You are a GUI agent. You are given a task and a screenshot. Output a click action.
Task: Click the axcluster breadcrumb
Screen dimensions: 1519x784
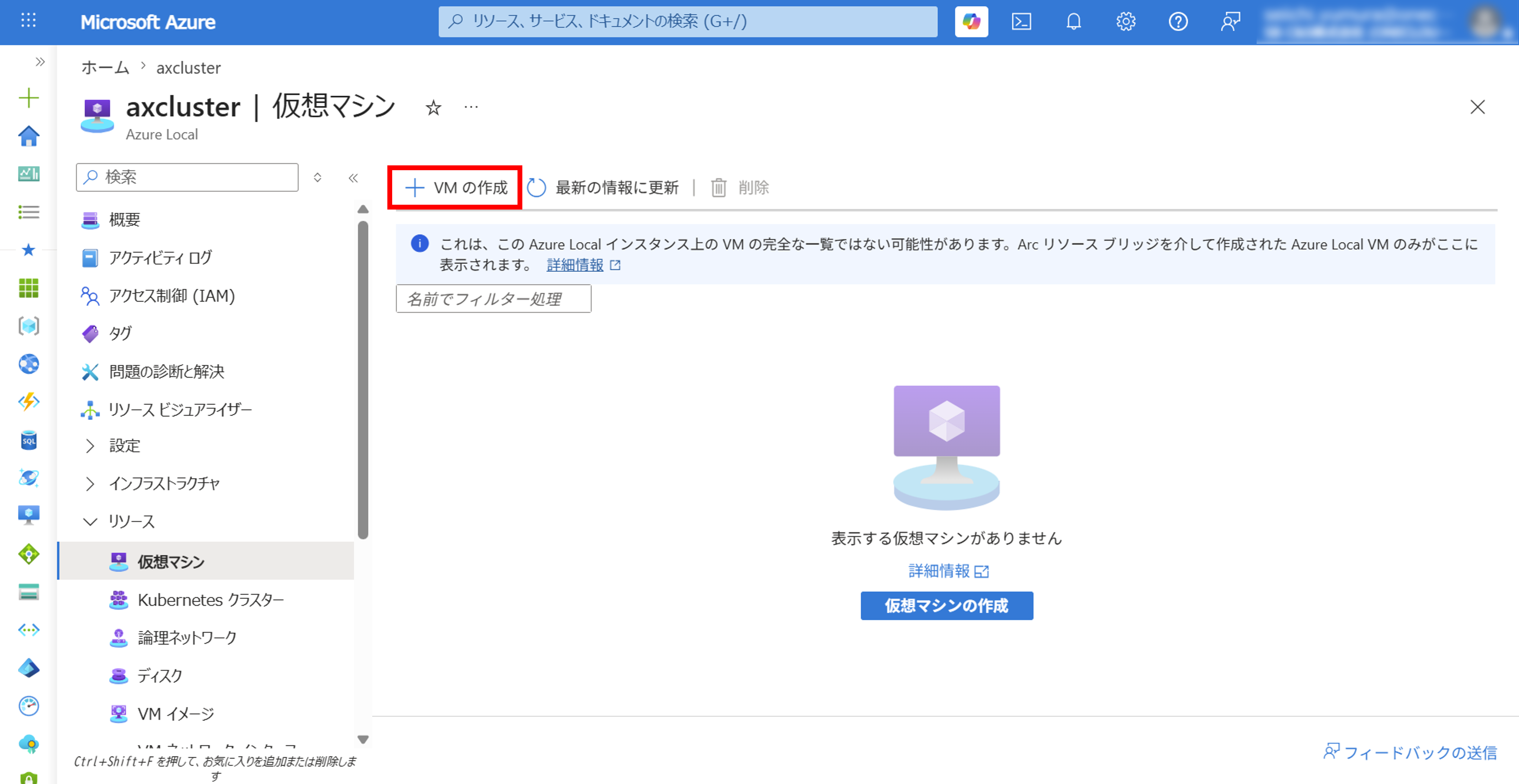[188, 68]
